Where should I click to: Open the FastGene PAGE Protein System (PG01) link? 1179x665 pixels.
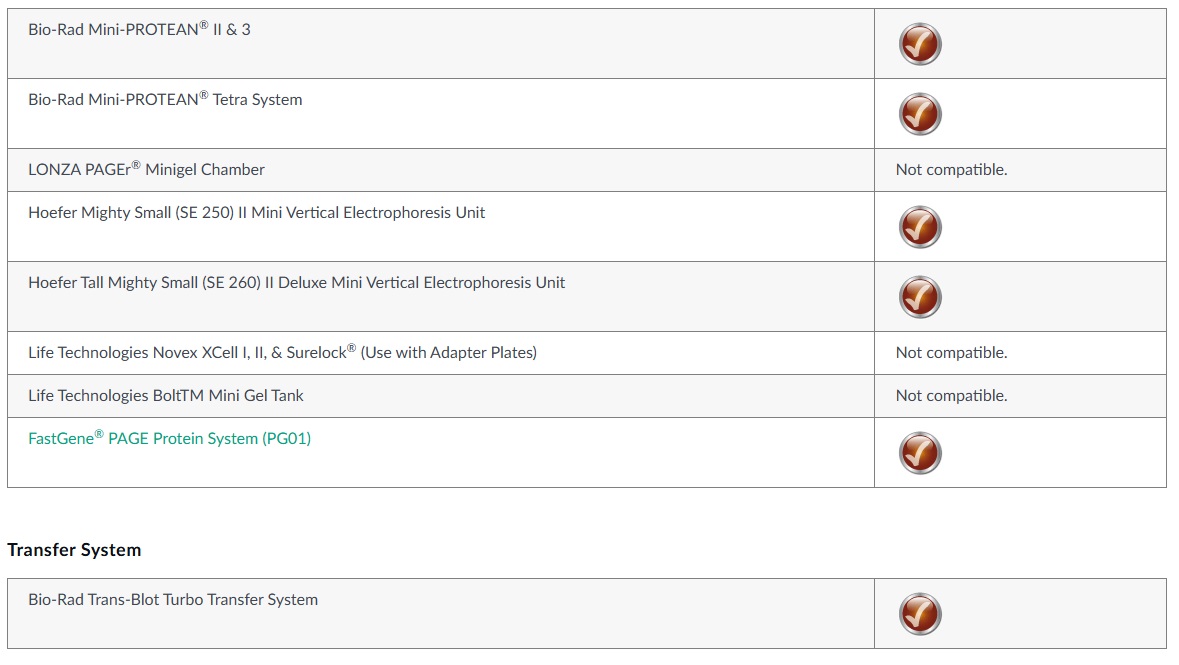(169, 439)
